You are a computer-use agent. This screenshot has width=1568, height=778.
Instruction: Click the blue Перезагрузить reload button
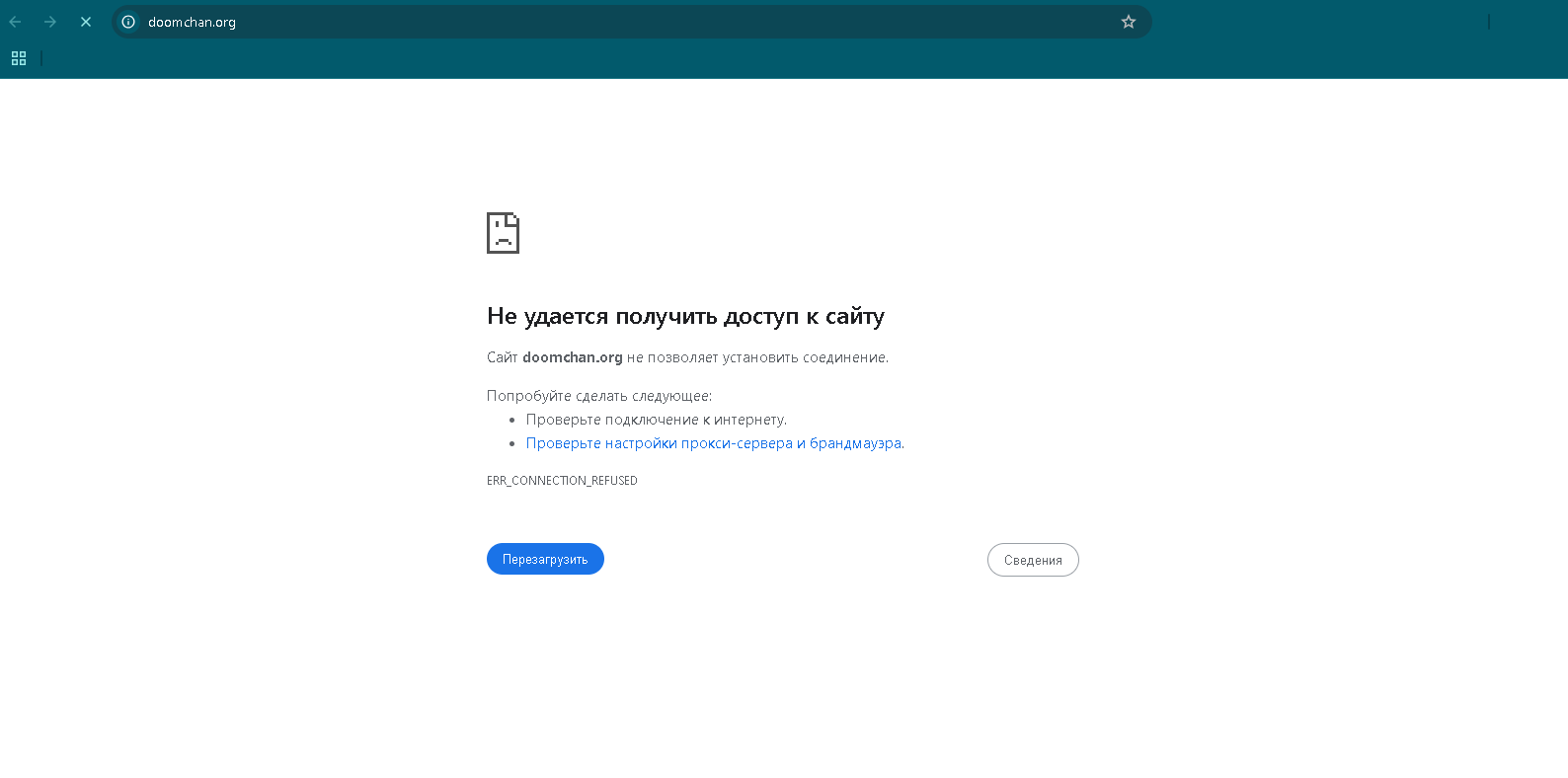click(x=545, y=559)
